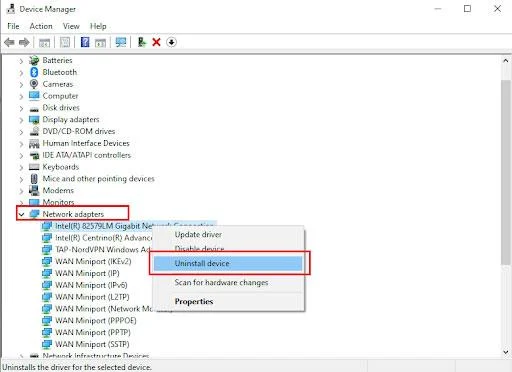Image resolution: width=512 pixels, height=372 pixels.
Task: Expand Mice and other pointing devices
Action: (x=21, y=179)
